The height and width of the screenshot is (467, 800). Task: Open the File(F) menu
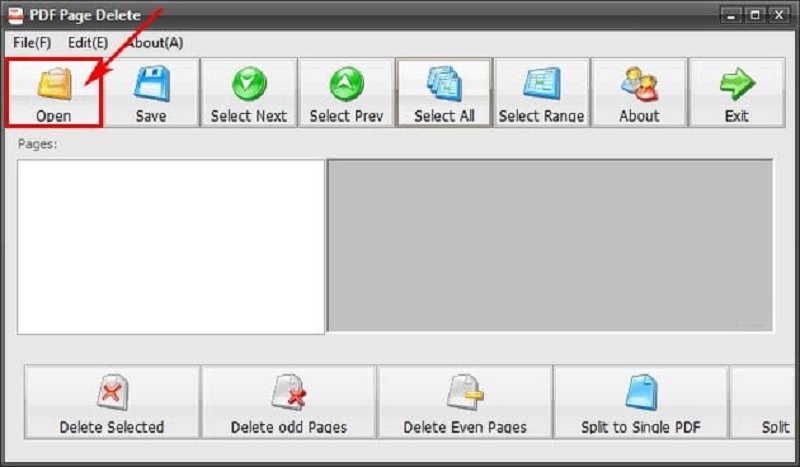pos(32,43)
